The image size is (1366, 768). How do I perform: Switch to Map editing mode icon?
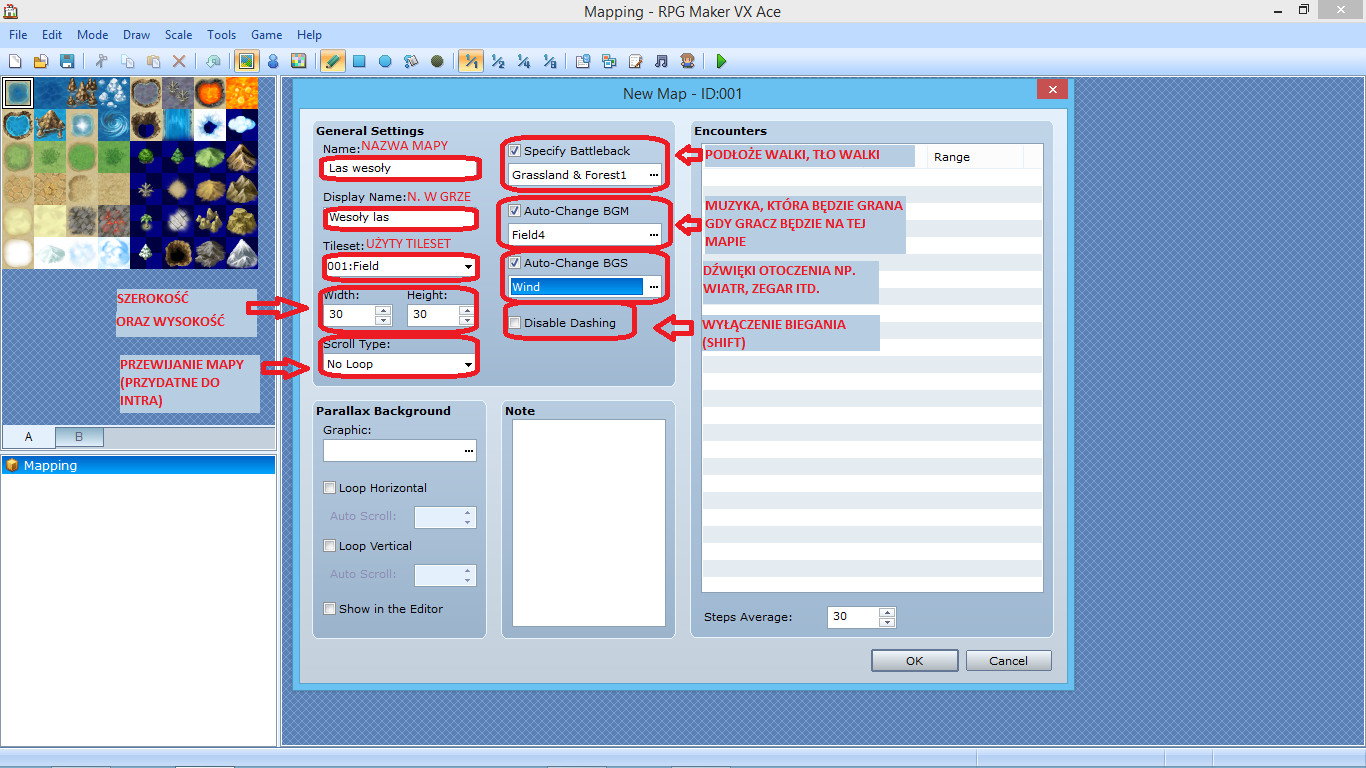click(246, 61)
